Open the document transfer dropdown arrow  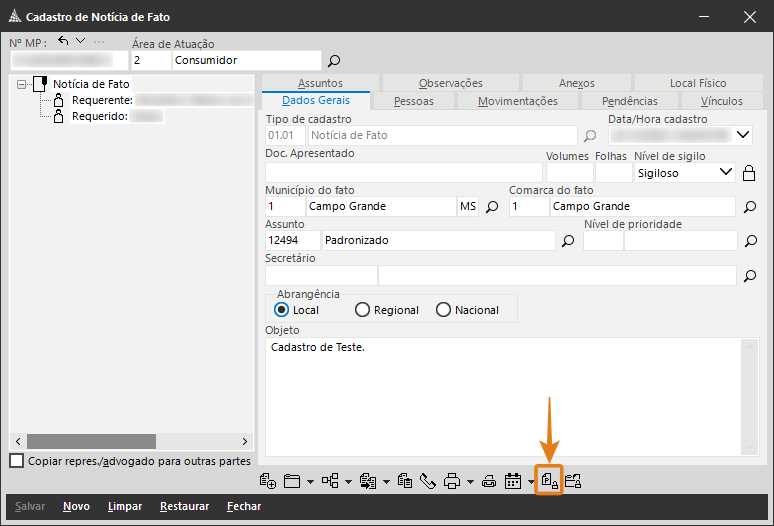tap(386, 482)
